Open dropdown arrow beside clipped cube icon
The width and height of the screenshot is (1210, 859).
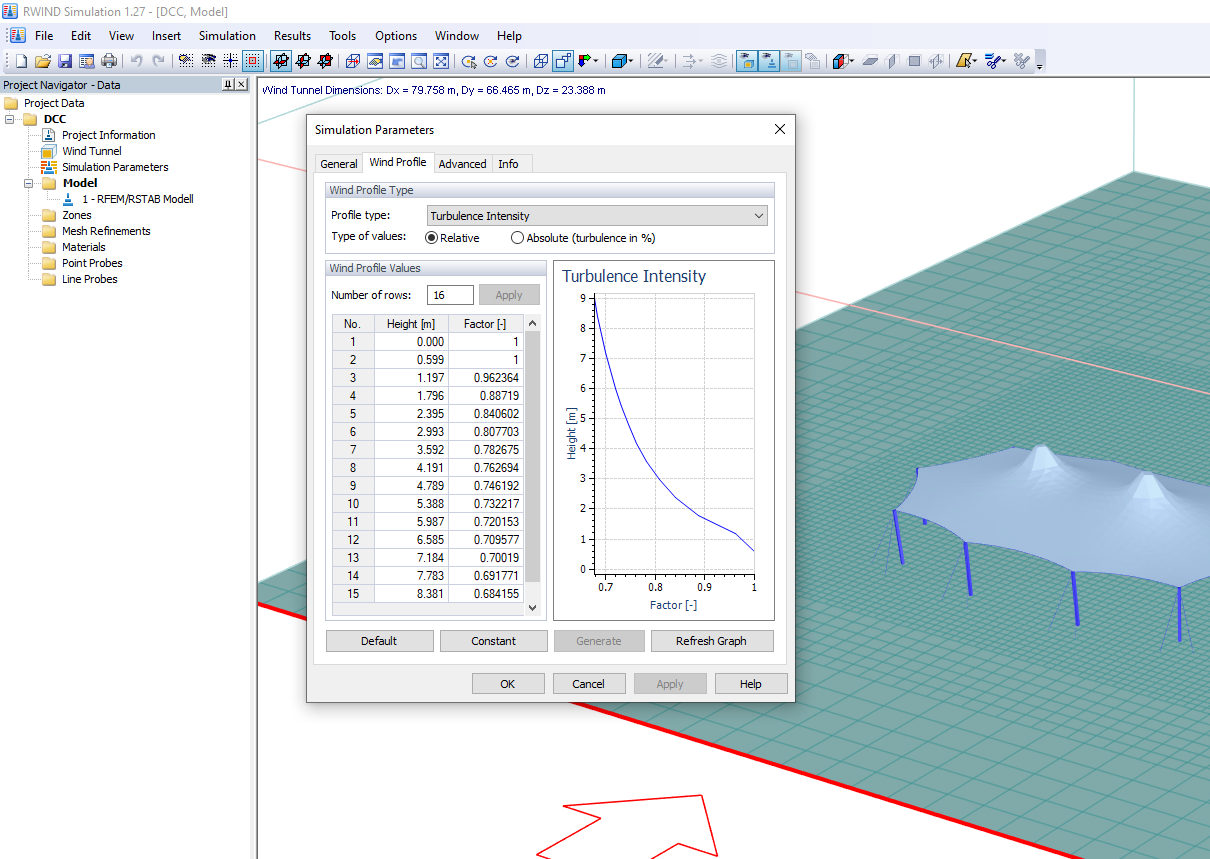(x=852, y=61)
